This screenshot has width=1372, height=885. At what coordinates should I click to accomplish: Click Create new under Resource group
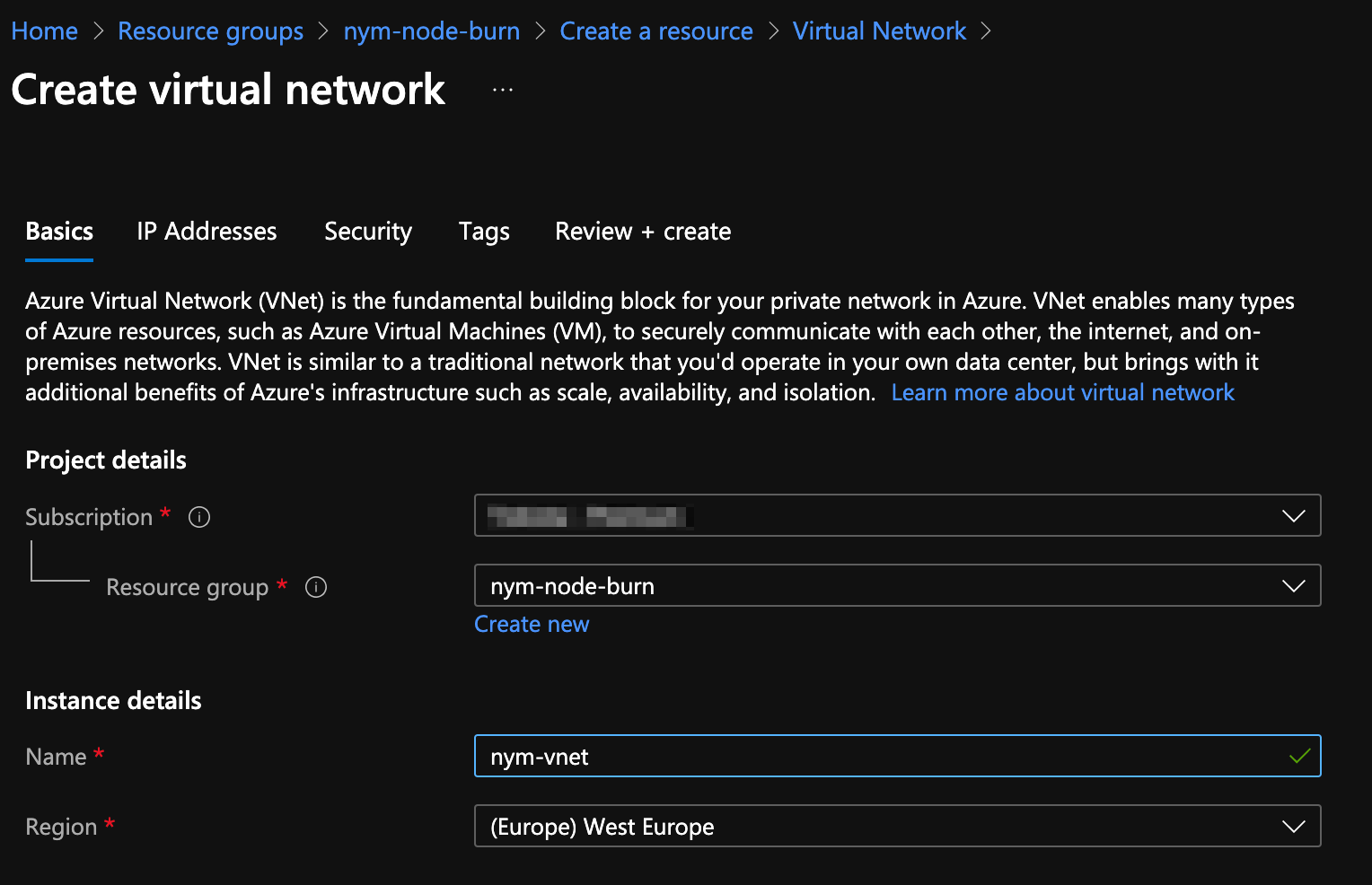point(532,624)
